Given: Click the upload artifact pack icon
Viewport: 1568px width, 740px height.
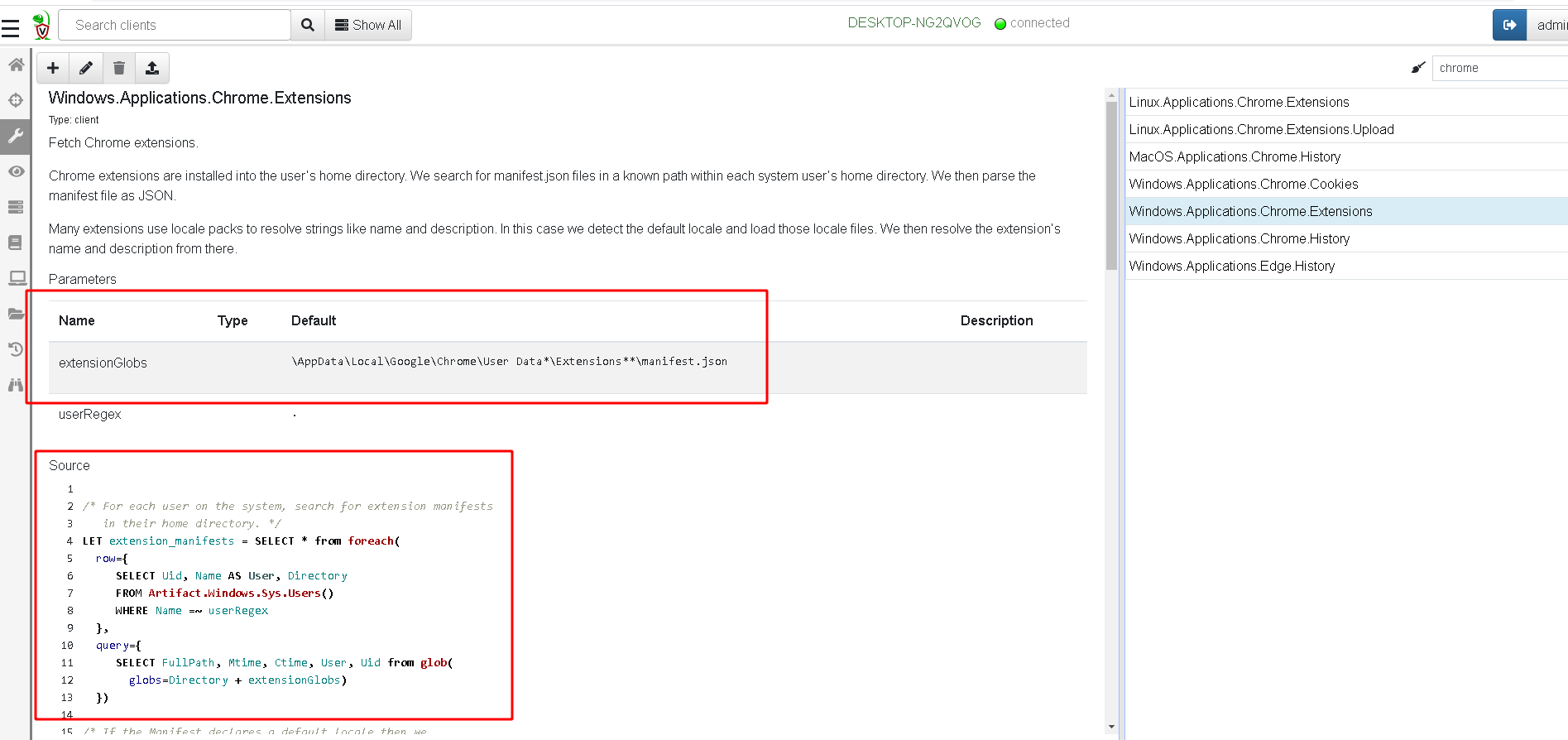Looking at the screenshot, I should (x=152, y=68).
